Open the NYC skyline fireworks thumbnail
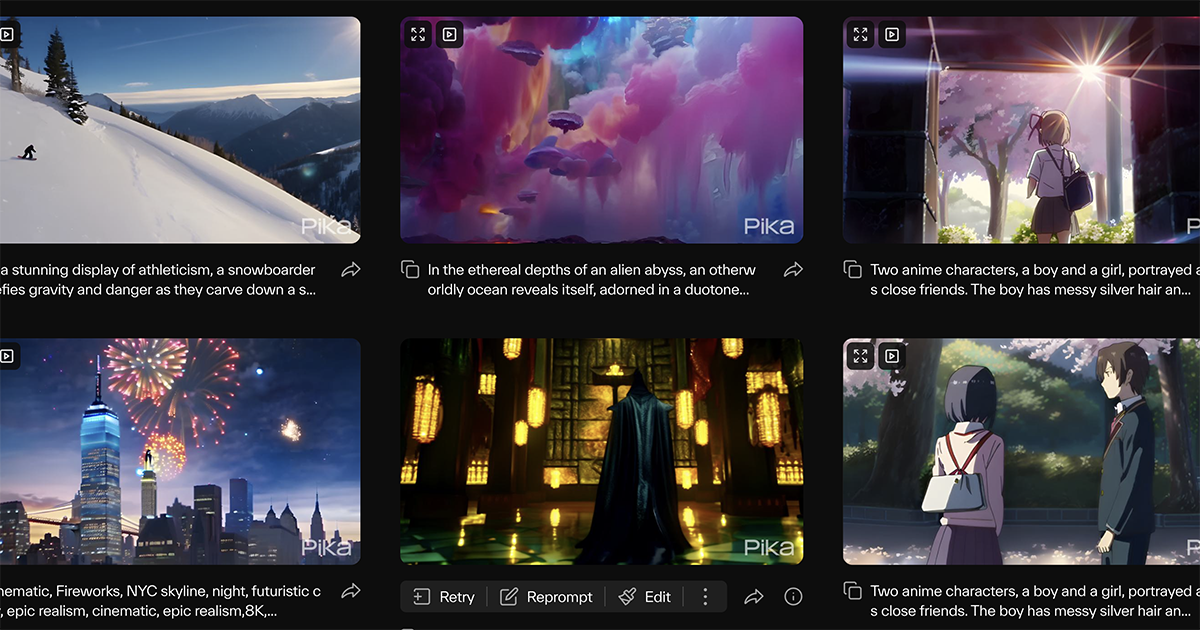The height and width of the screenshot is (630, 1200). (180, 451)
